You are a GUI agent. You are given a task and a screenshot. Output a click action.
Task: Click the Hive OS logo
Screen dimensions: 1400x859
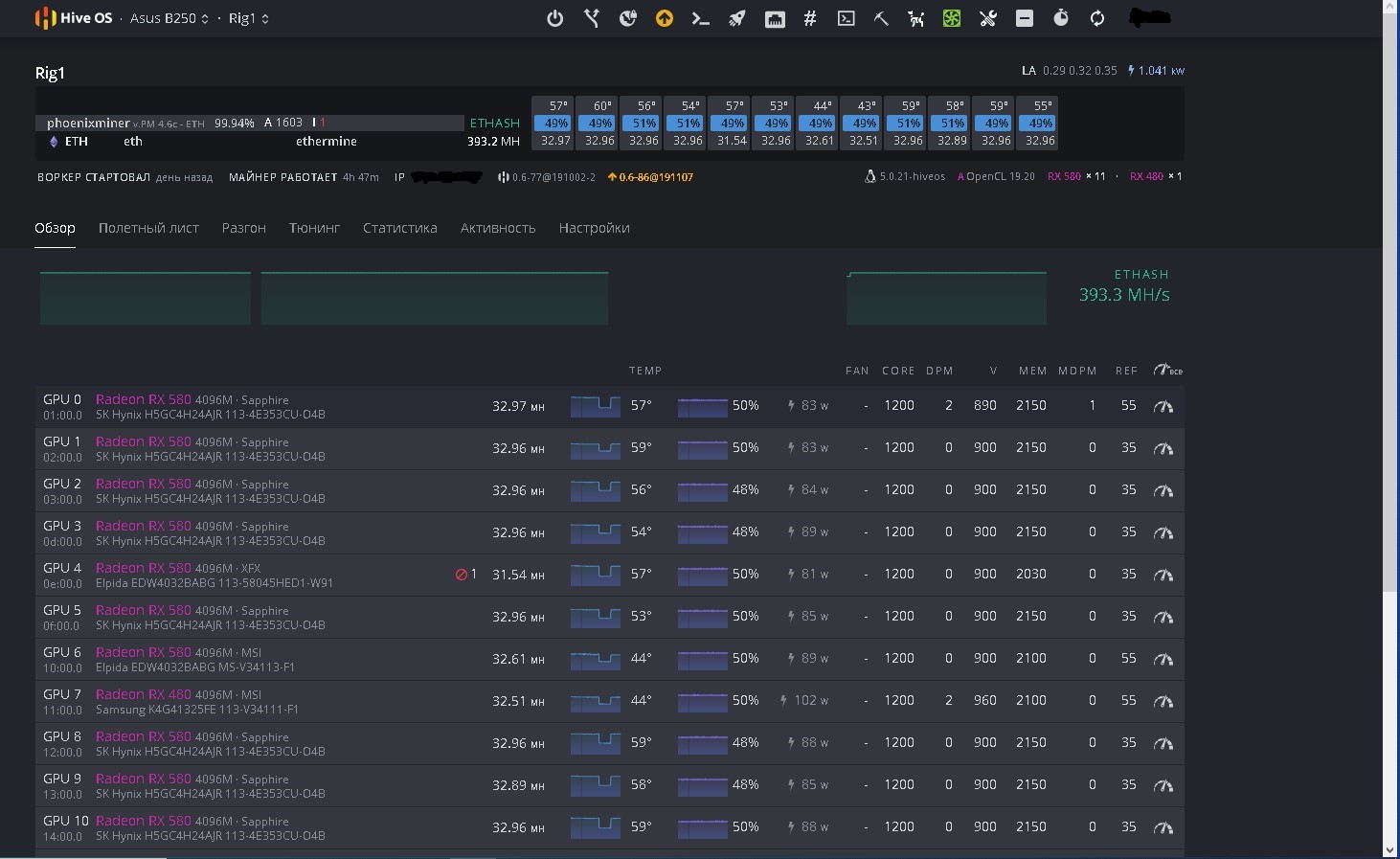click(74, 18)
